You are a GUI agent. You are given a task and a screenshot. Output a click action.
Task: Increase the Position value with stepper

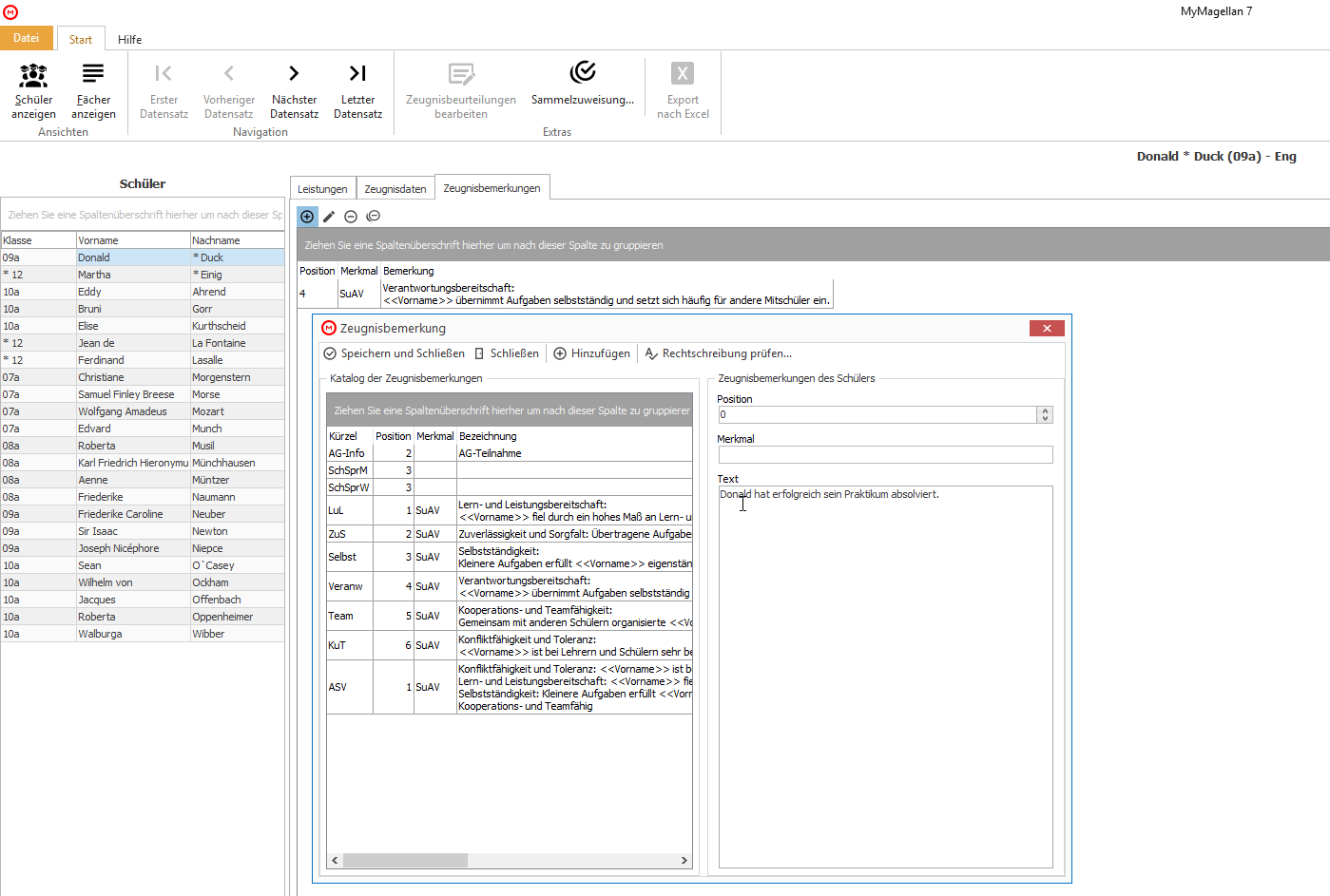(1046, 411)
